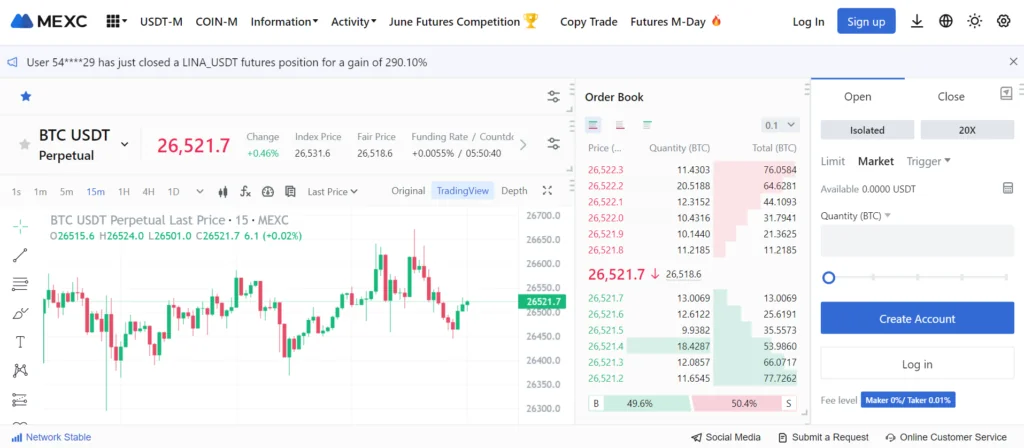Open the BTC USDT pair selector dropdown

[125, 144]
